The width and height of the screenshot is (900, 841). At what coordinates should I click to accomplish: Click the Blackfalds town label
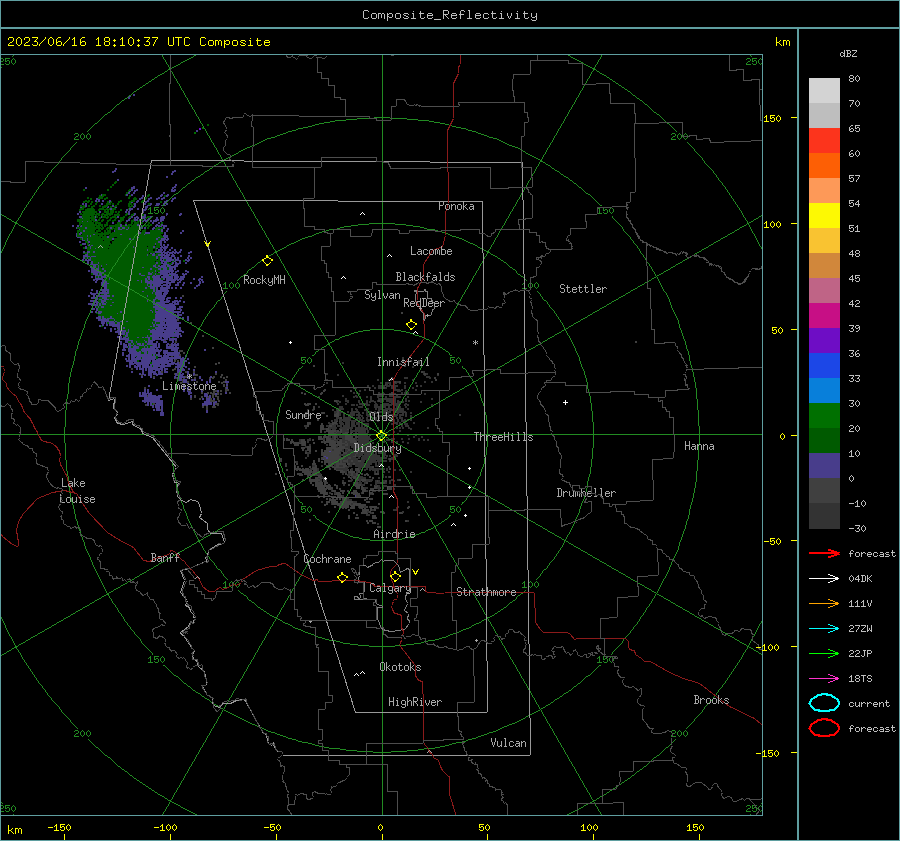coord(425,277)
